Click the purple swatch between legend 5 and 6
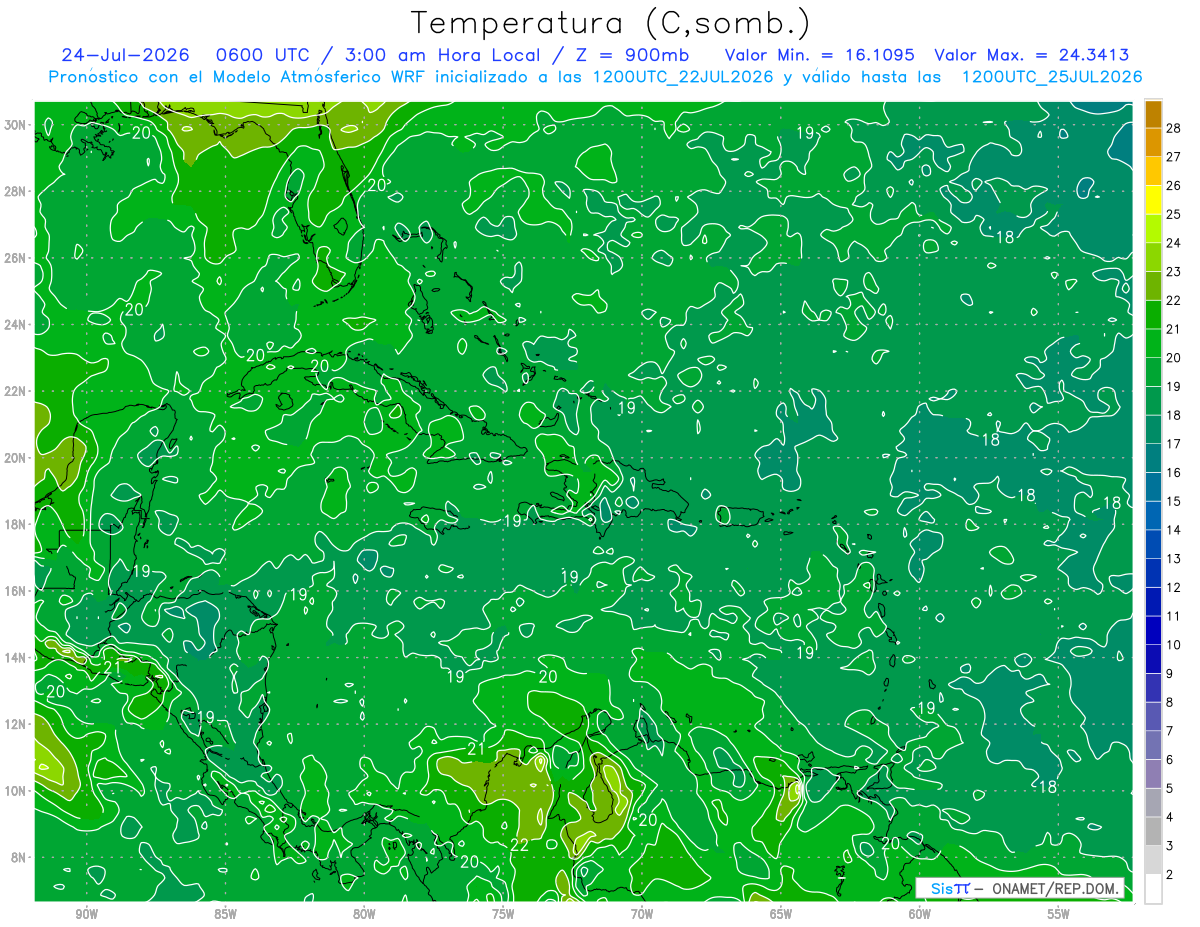This screenshot has height=927, width=1200. click(1153, 773)
